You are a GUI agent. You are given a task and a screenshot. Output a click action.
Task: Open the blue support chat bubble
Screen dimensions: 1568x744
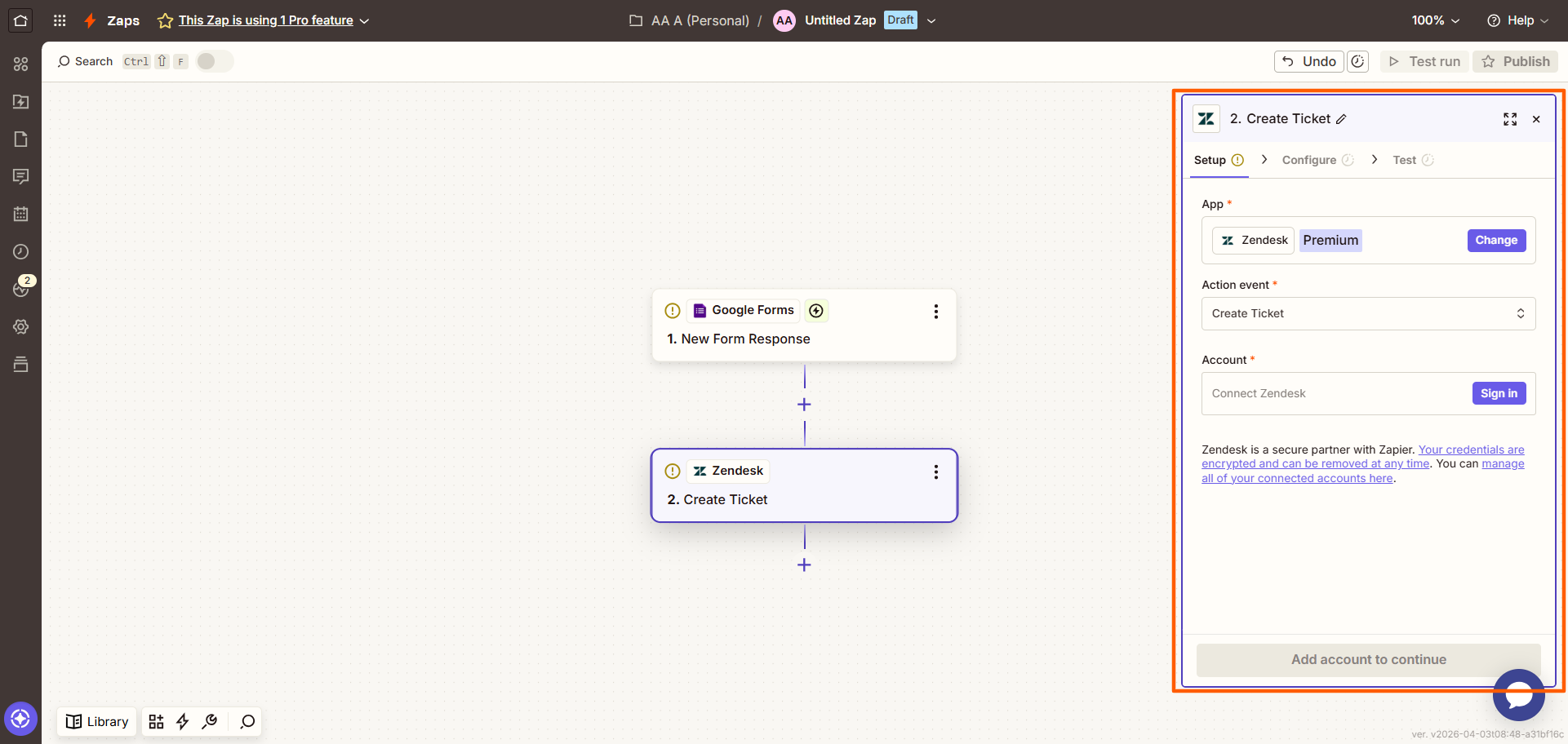[x=1518, y=695]
